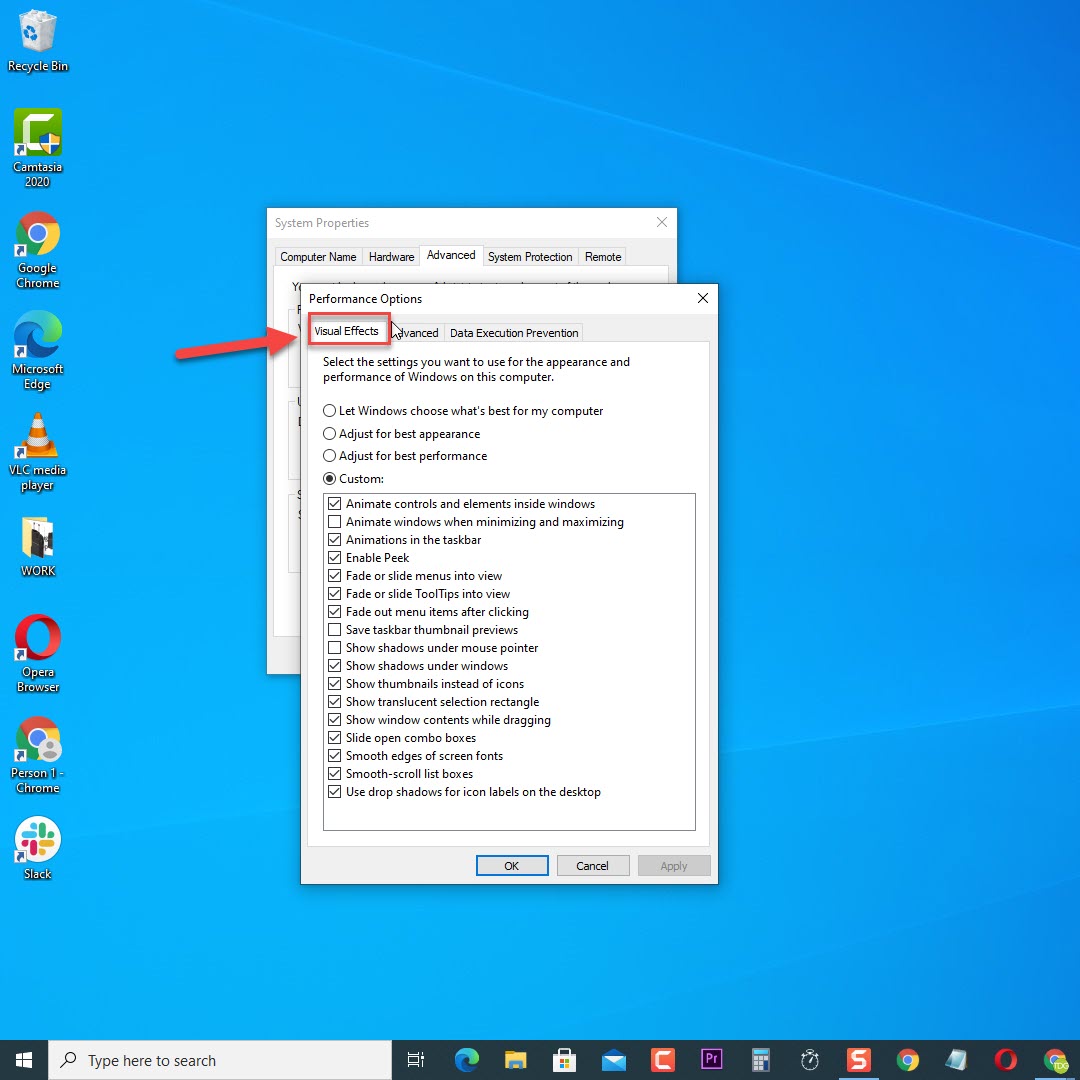Viewport: 1080px width, 1080px height.
Task: Switch to Data Execution Prevention tab
Action: (x=514, y=333)
